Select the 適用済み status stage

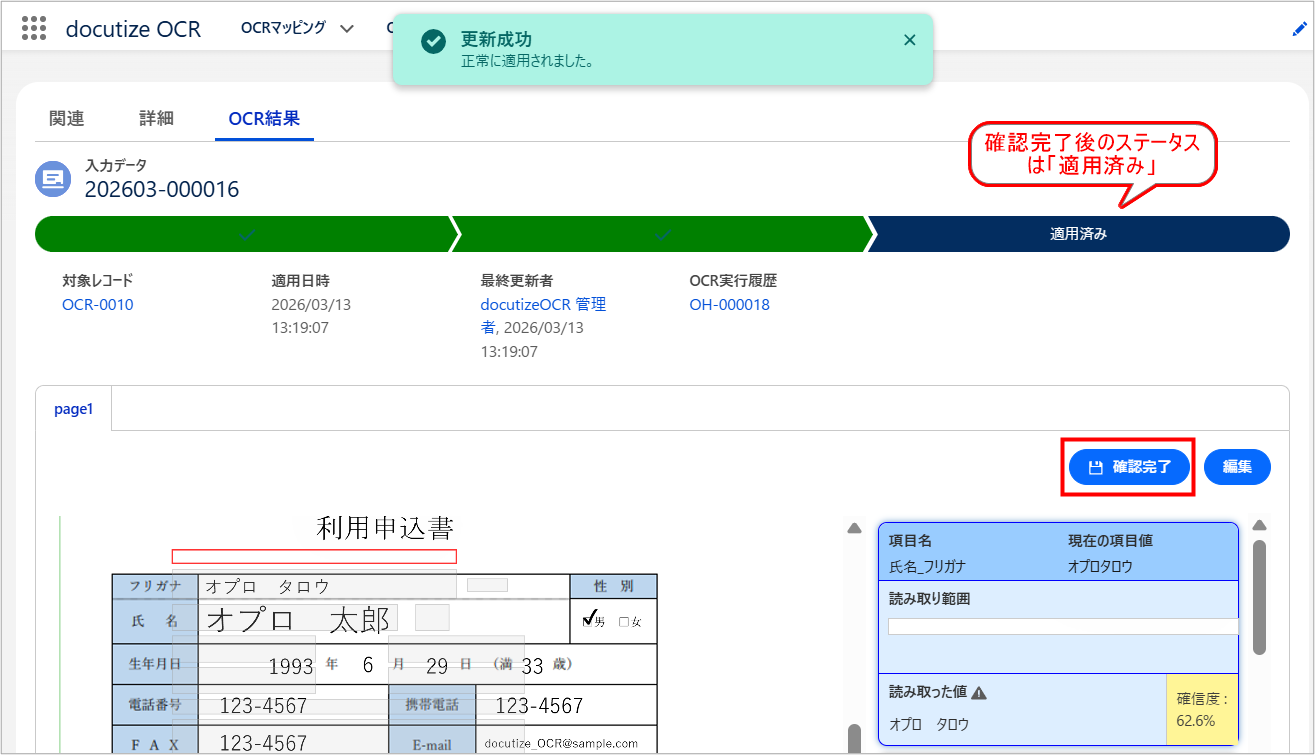click(x=1078, y=234)
